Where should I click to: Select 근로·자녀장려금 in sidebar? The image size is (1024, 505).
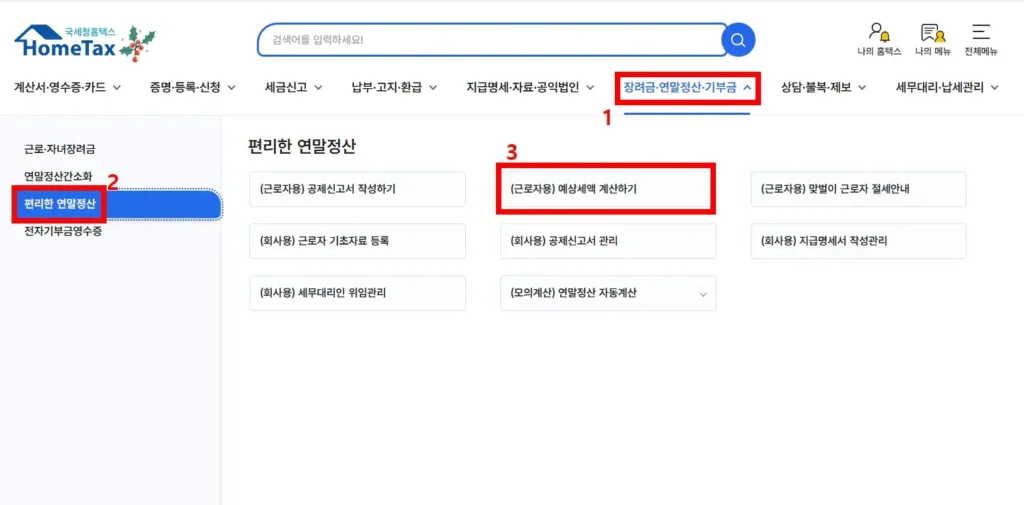59,150
